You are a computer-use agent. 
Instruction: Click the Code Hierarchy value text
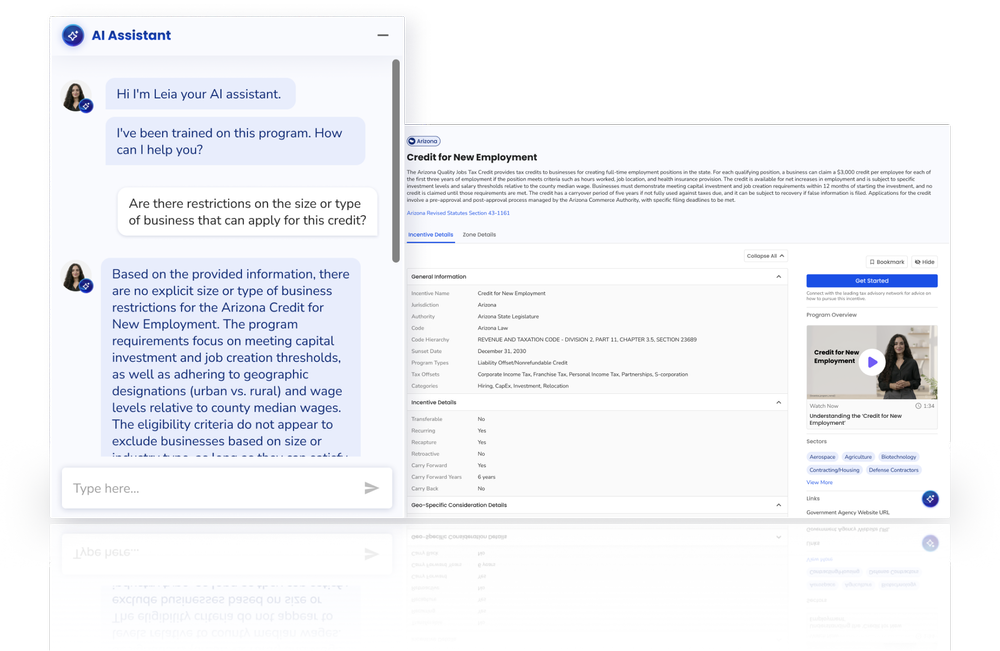(x=587, y=340)
